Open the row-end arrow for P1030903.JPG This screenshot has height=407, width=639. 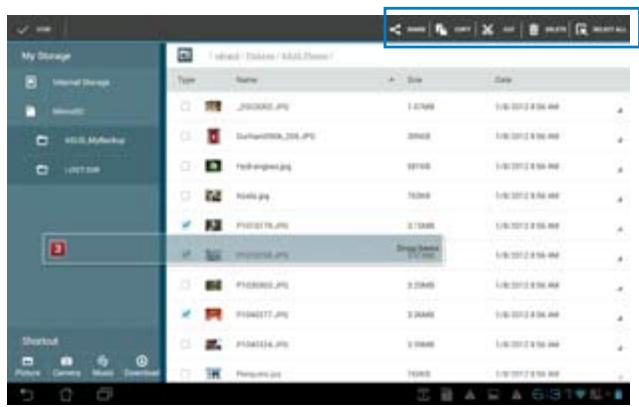pos(620,288)
